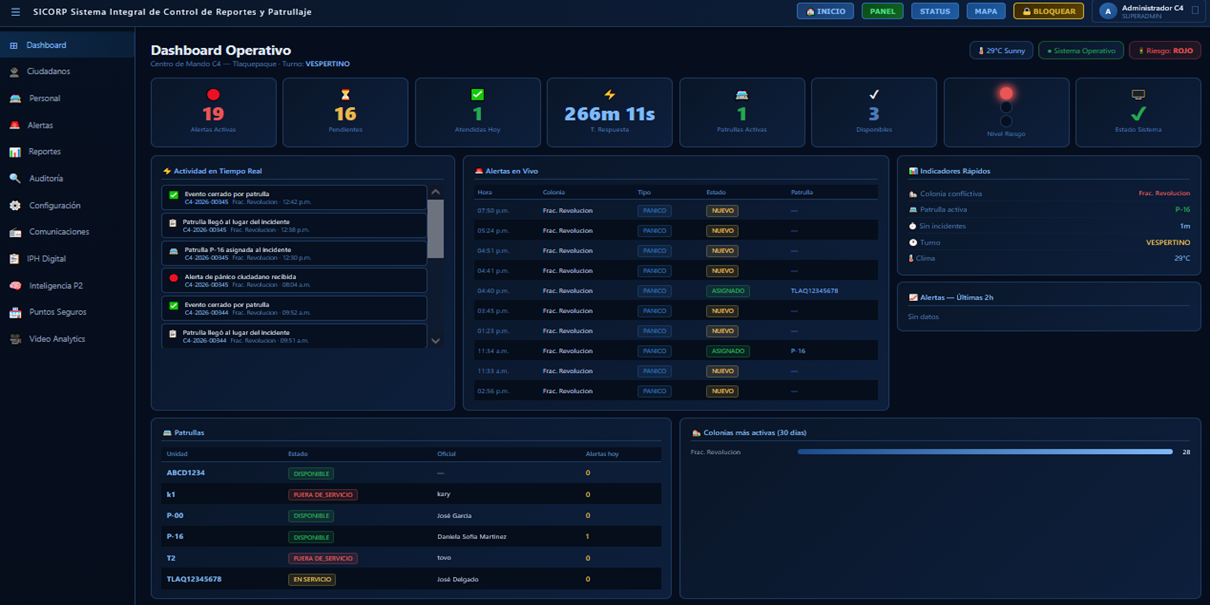Click the 'Frac. Revolucion' conflictive colony value

pos(1164,193)
